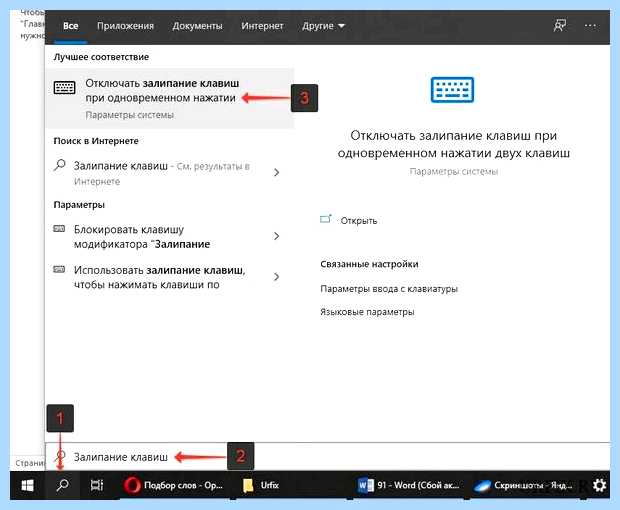Click Открыть in the preview pane
620x510 pixels.
(359, 221)
